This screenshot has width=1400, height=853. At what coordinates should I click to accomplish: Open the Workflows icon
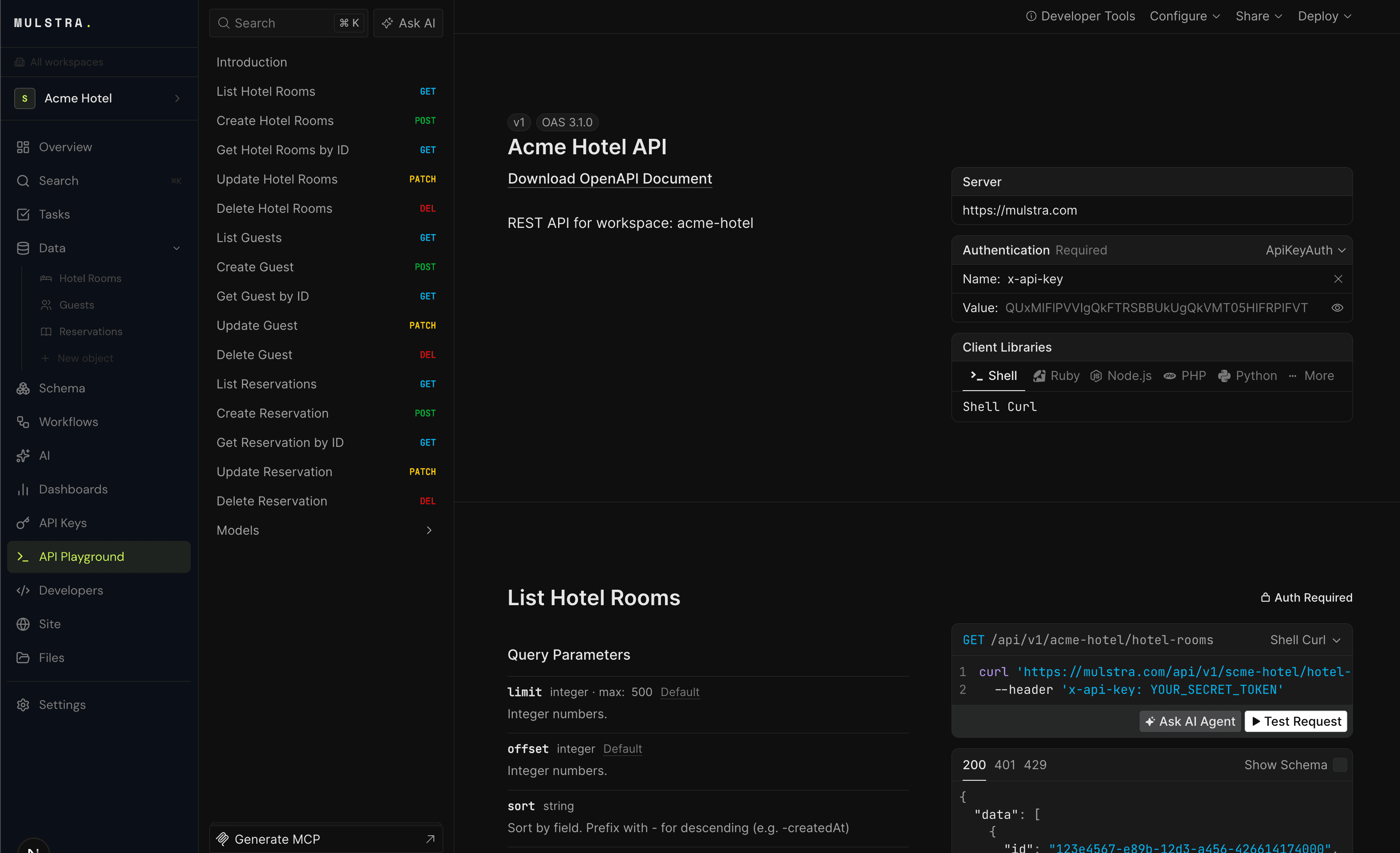[x=23, y=422]
